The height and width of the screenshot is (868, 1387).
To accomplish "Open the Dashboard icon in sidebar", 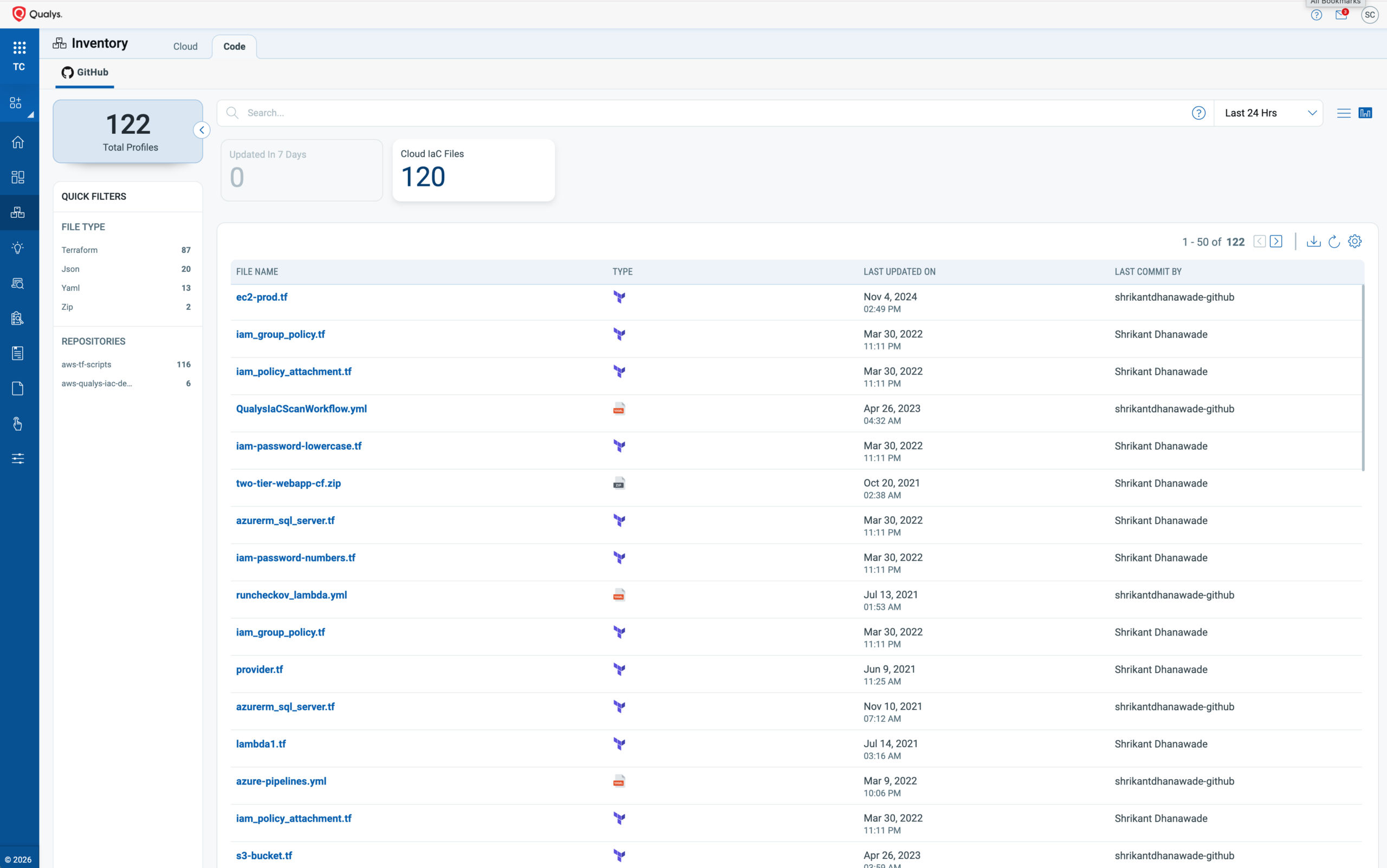I will 18,177.
